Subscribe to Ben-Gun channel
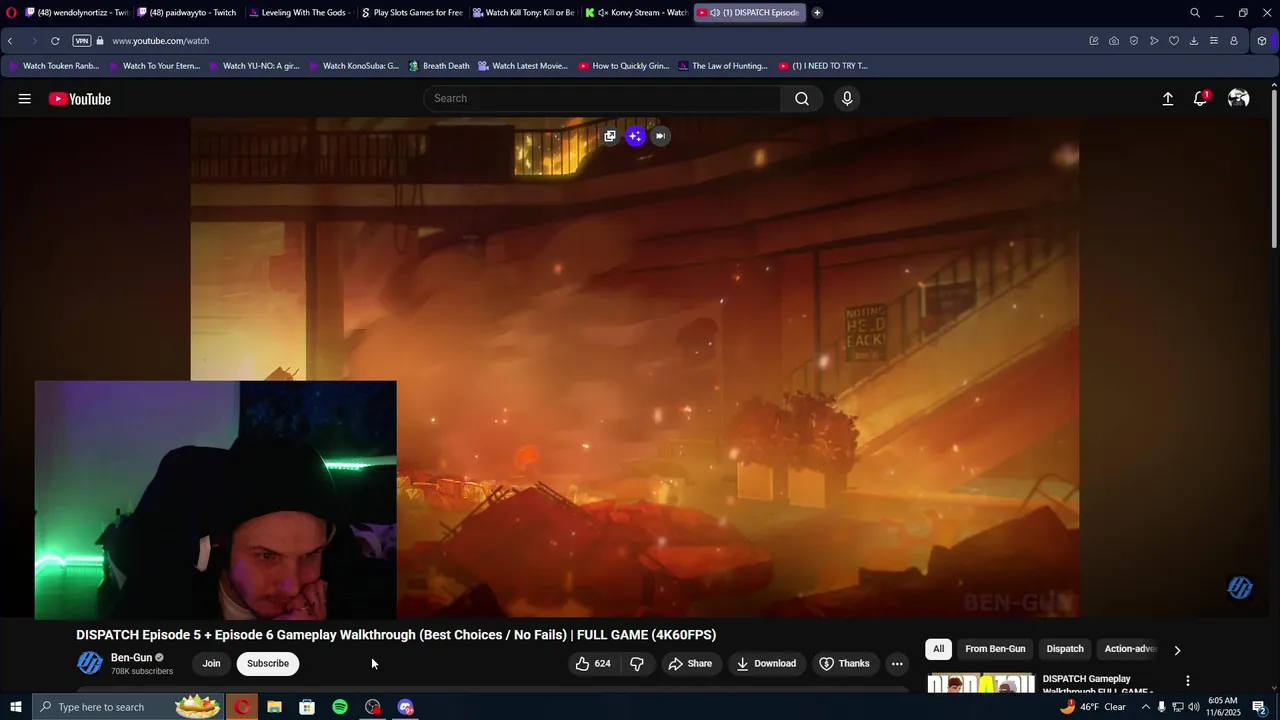 [268, 663]
